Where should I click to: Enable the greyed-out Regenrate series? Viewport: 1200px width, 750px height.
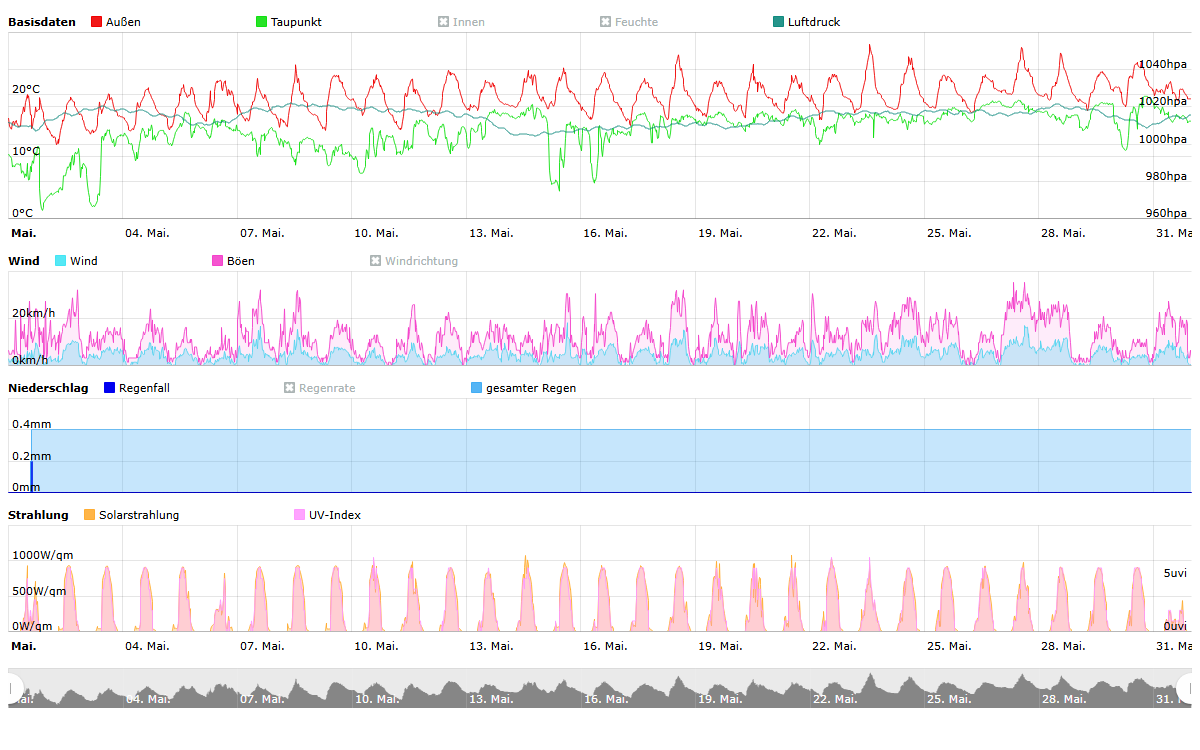290,388
